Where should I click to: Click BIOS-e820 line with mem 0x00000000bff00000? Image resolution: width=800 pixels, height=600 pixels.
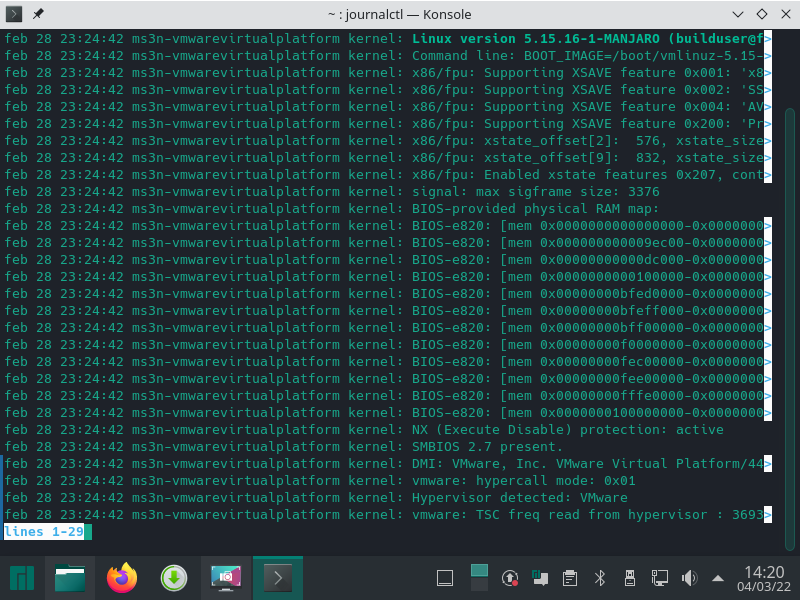[388, 328]
